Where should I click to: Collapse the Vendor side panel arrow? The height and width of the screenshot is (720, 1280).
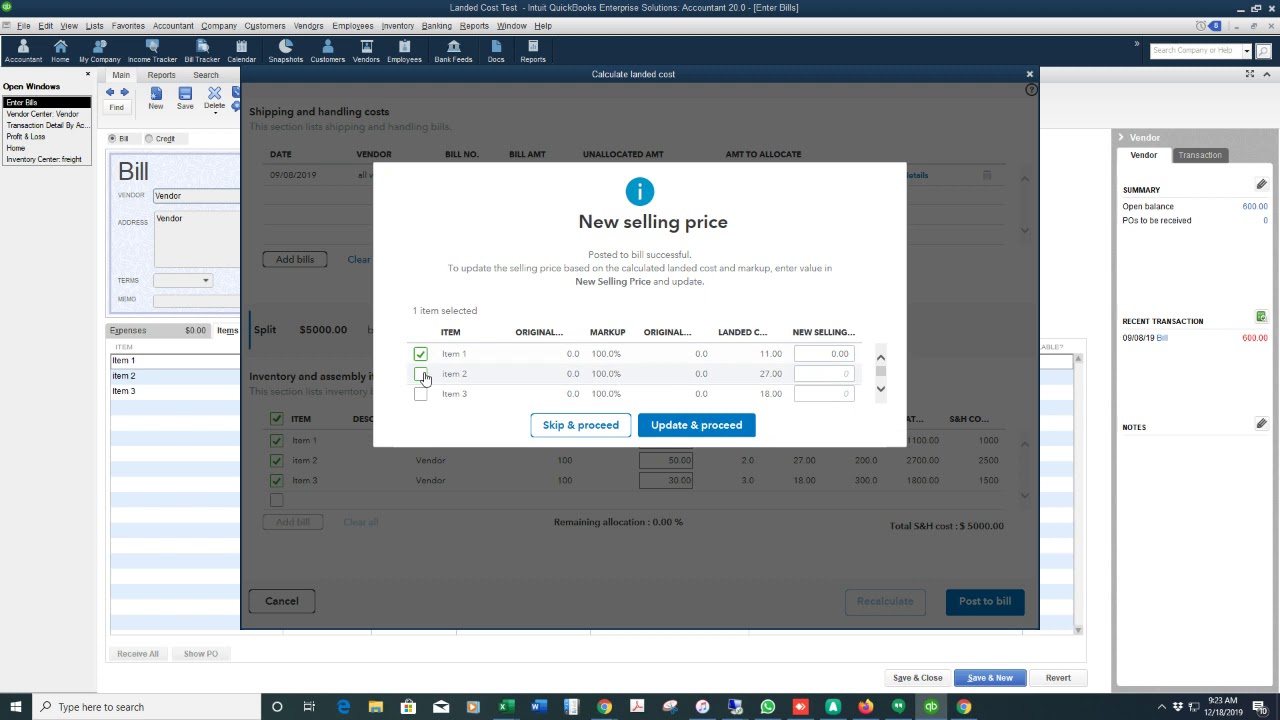coord(1121,137)
